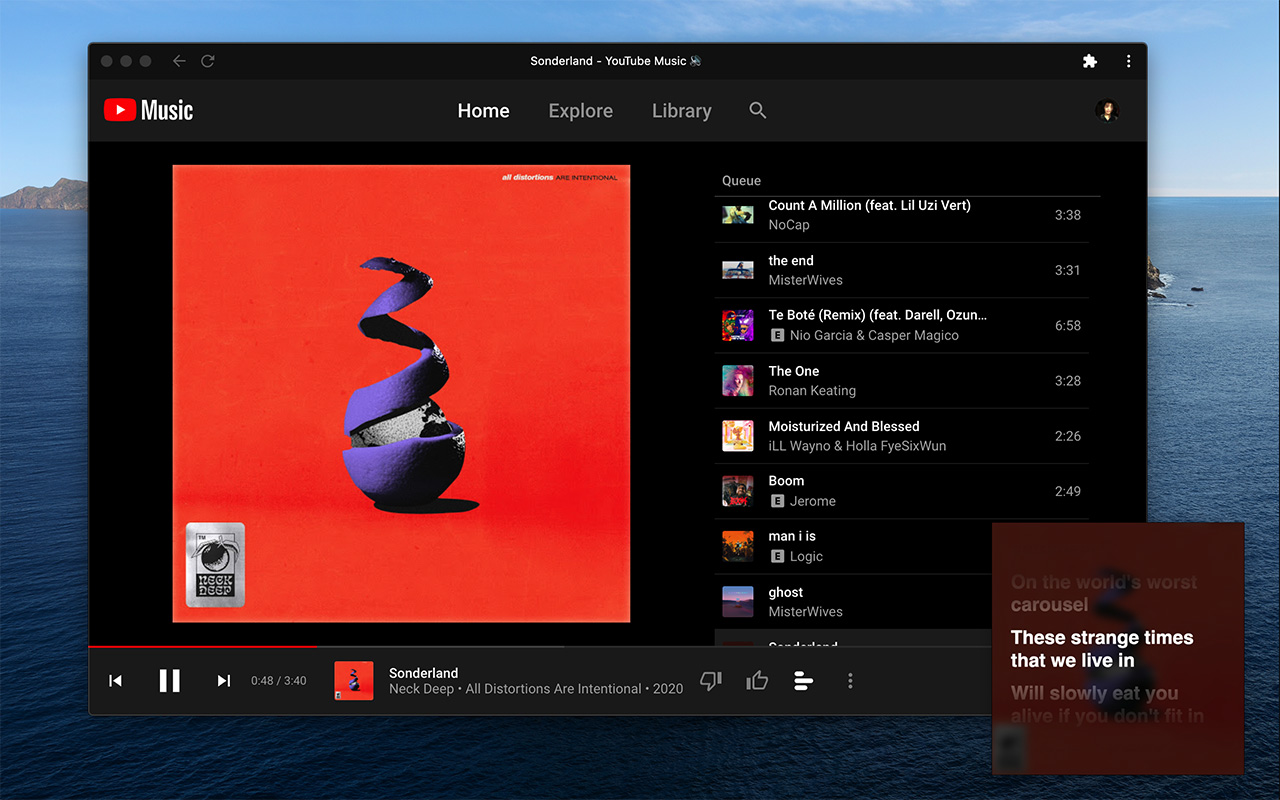This screenshot has height=800, width=1280.
Task: Select 'The One' by Ronan Keating thumbnail
Action: tap(738, 381)
